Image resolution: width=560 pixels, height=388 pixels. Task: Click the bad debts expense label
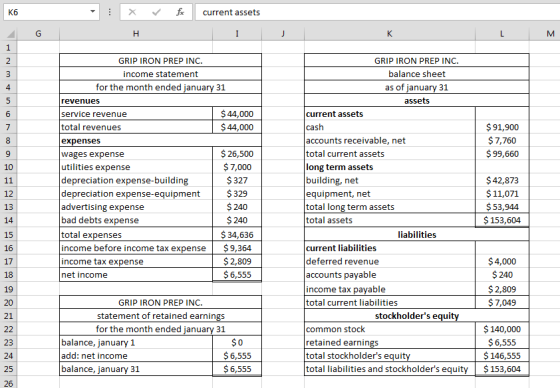[x=136, y=220]
